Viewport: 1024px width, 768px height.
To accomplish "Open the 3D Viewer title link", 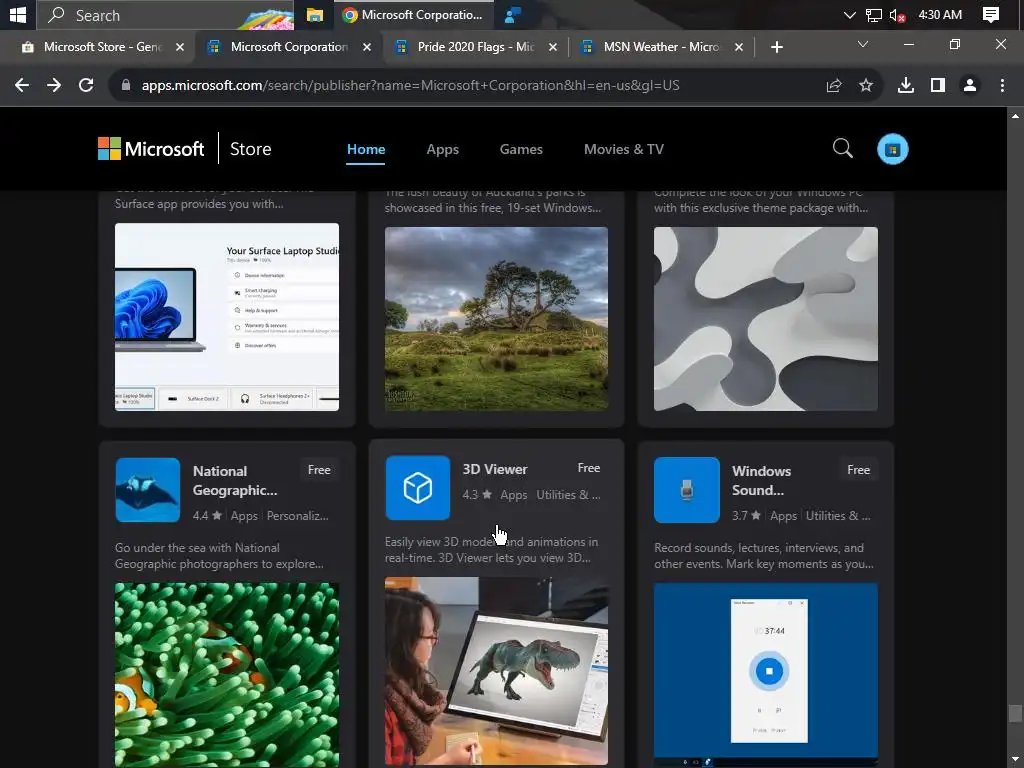I will (495, 469).
